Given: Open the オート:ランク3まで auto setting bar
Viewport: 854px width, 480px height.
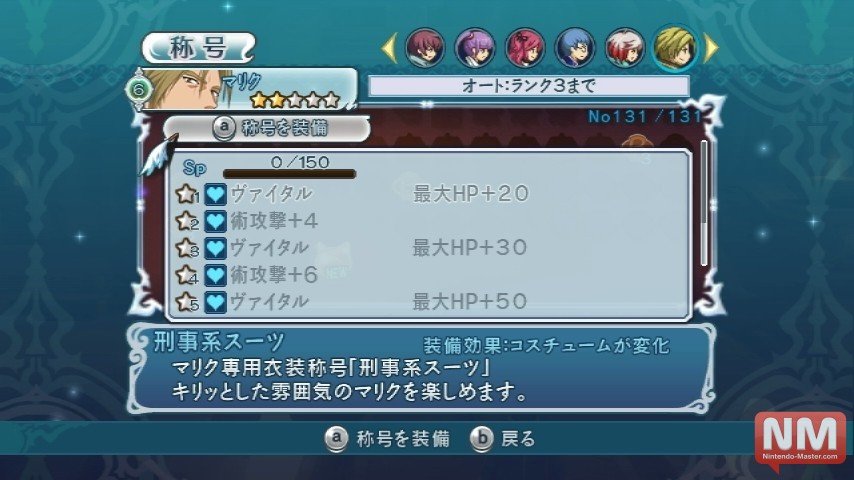Looking at the screenshot, I should tap(528, 86).
